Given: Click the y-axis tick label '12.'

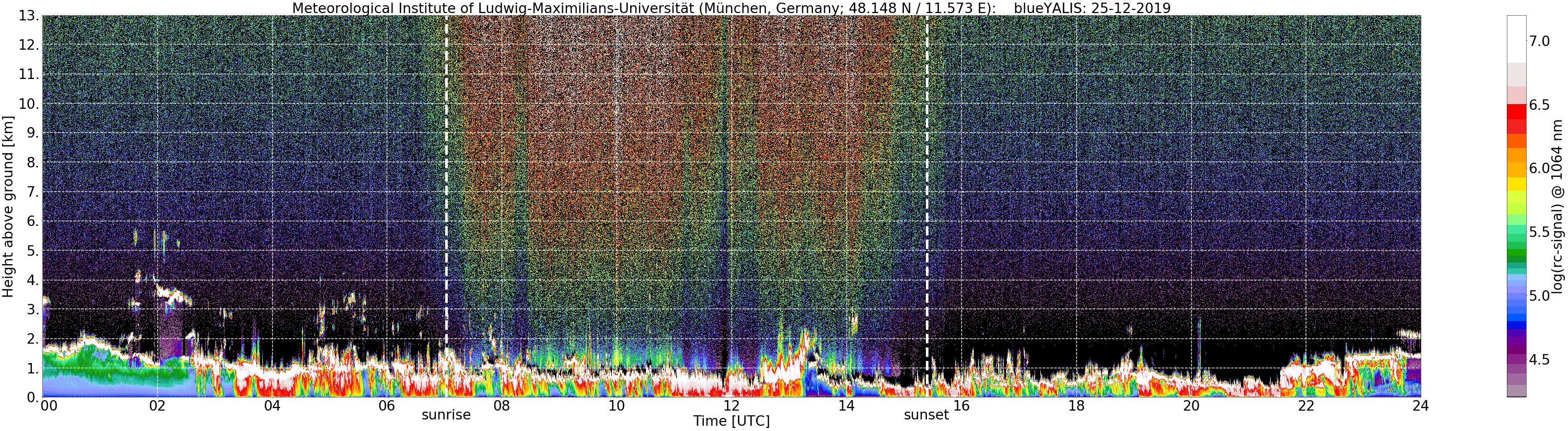Looking at the screenshot, I should 29,45.
